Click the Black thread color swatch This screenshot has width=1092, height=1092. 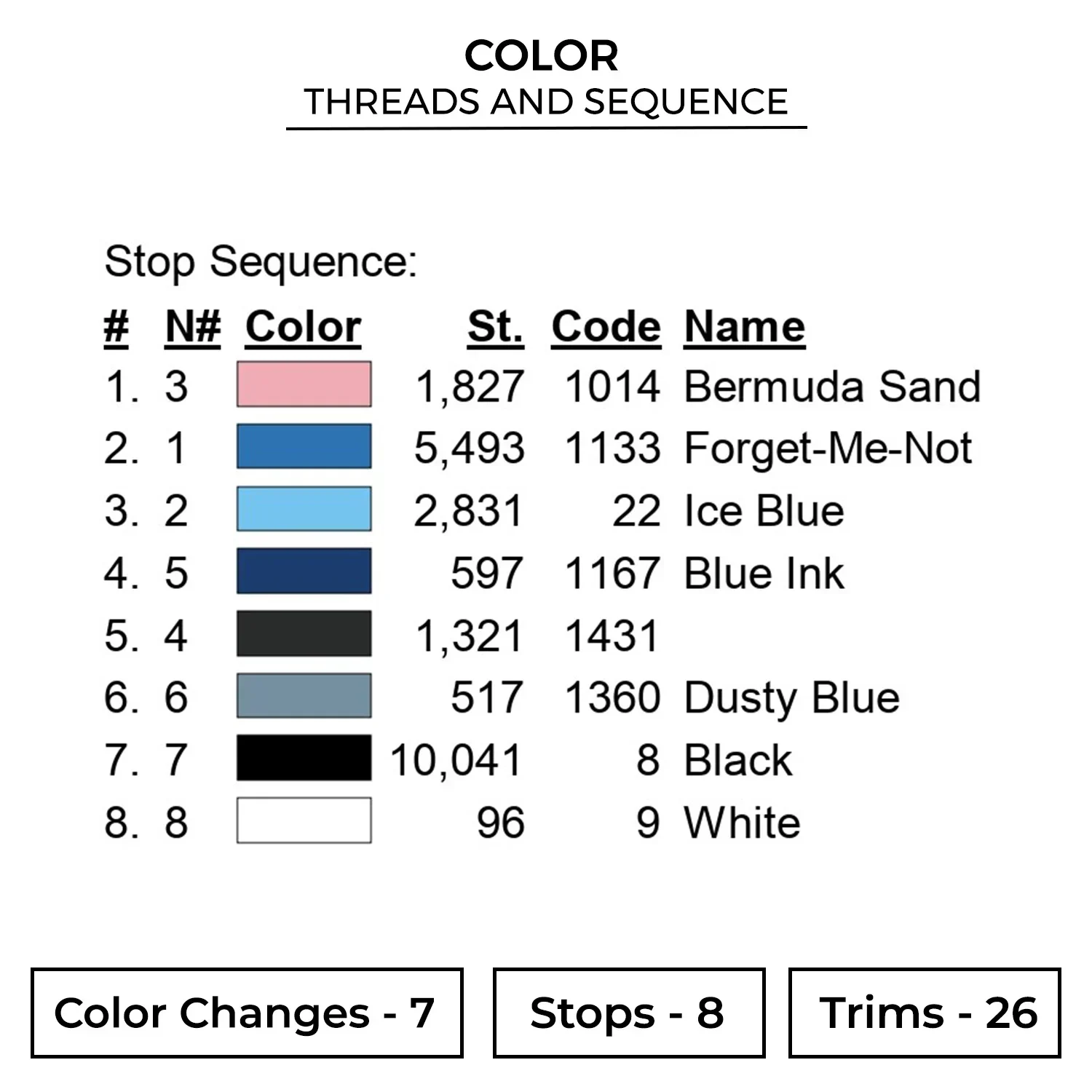pyautogui.click(x=304, y=759)
